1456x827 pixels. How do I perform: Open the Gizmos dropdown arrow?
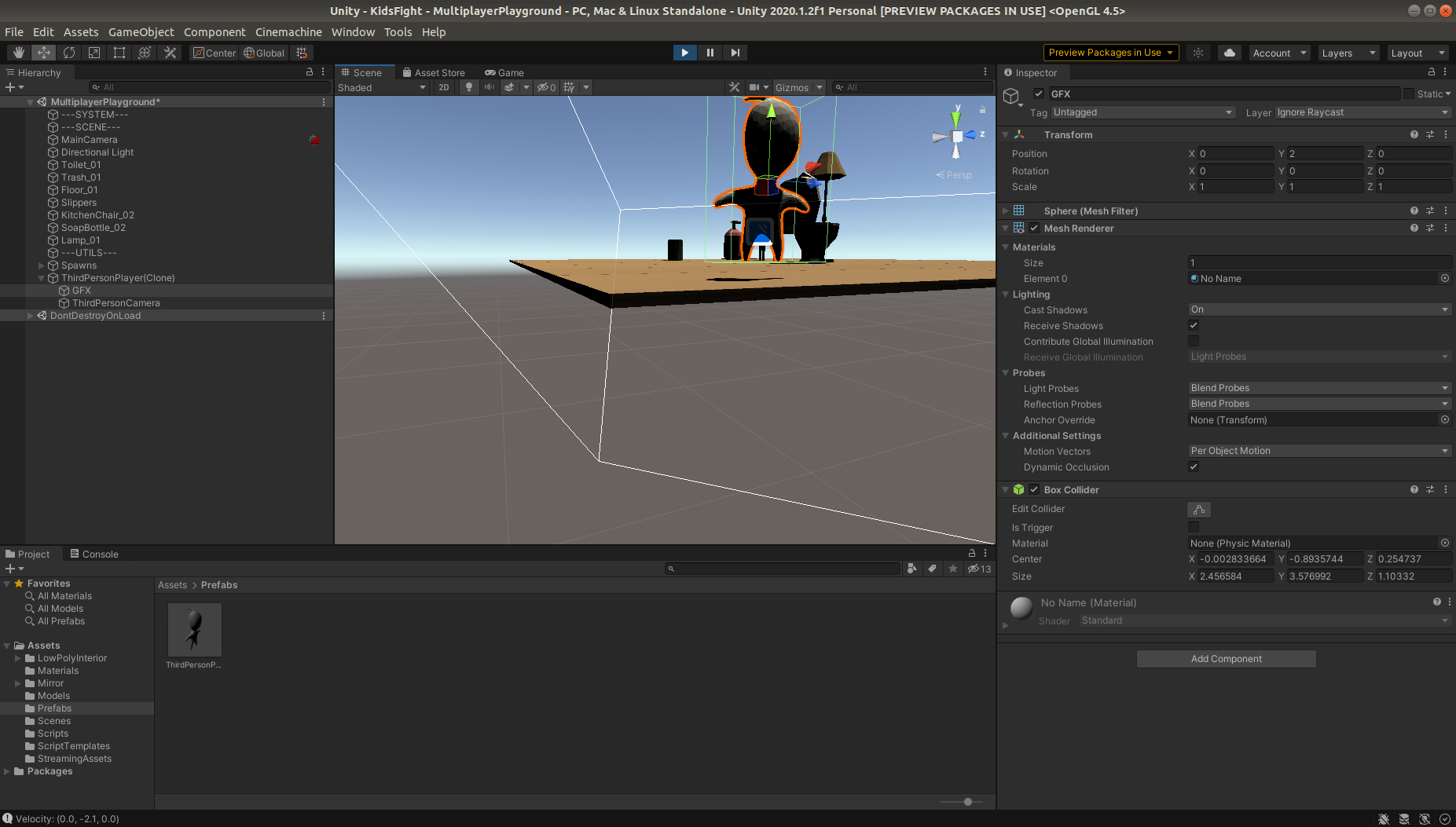click(x=820, y=87)
